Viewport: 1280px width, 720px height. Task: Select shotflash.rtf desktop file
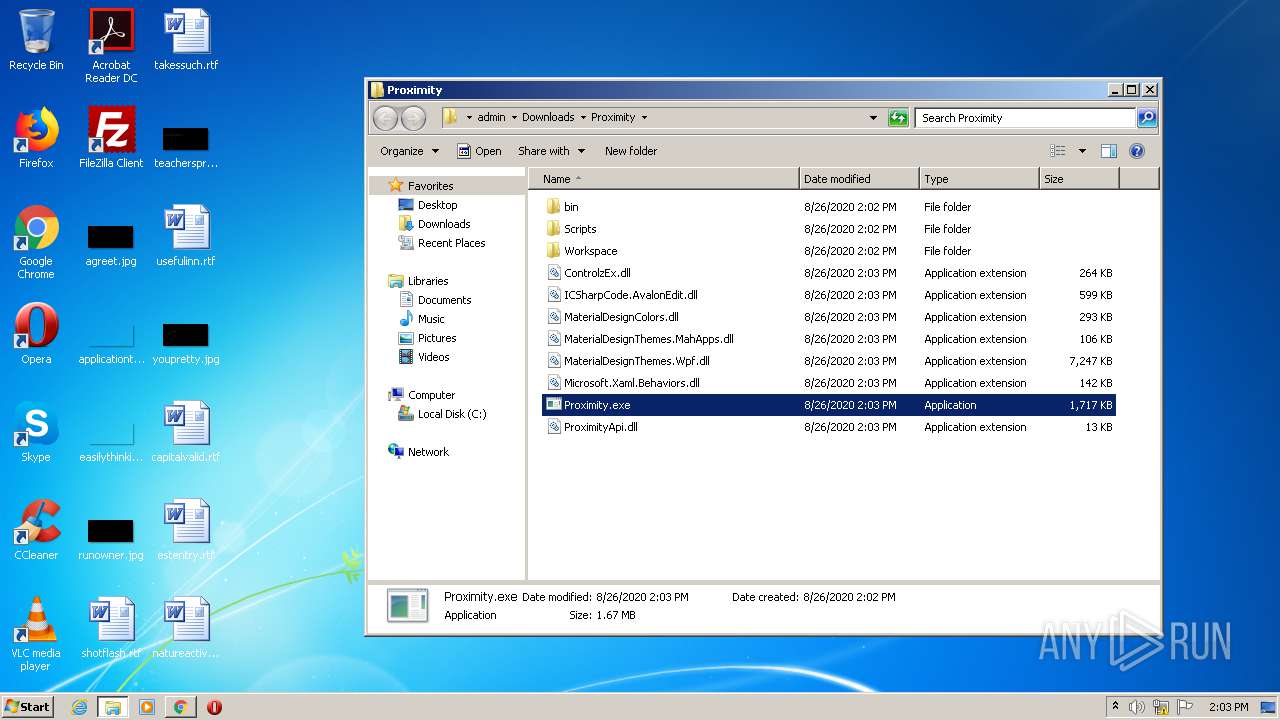(x=111, y=628)
